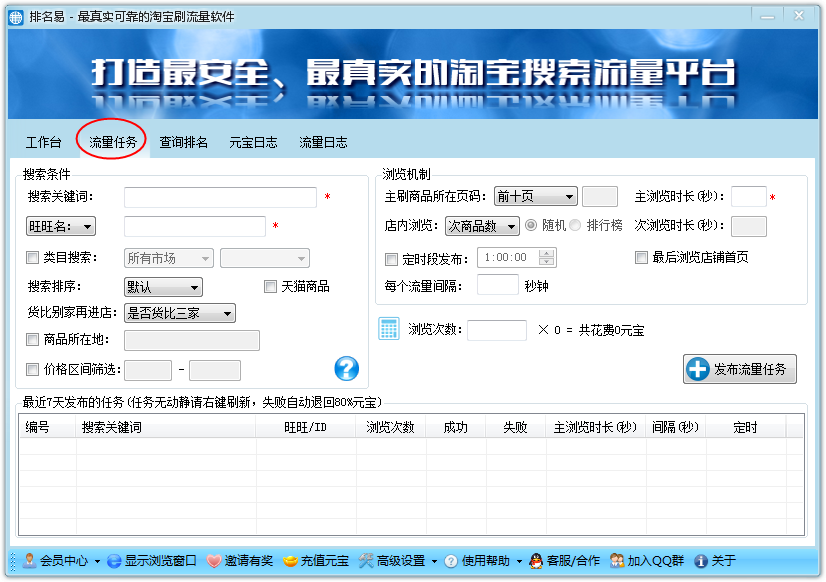Viewport: 826px width, 582px height.
Task: Go to 元宝日志 tab
Action: click(253, 142)
